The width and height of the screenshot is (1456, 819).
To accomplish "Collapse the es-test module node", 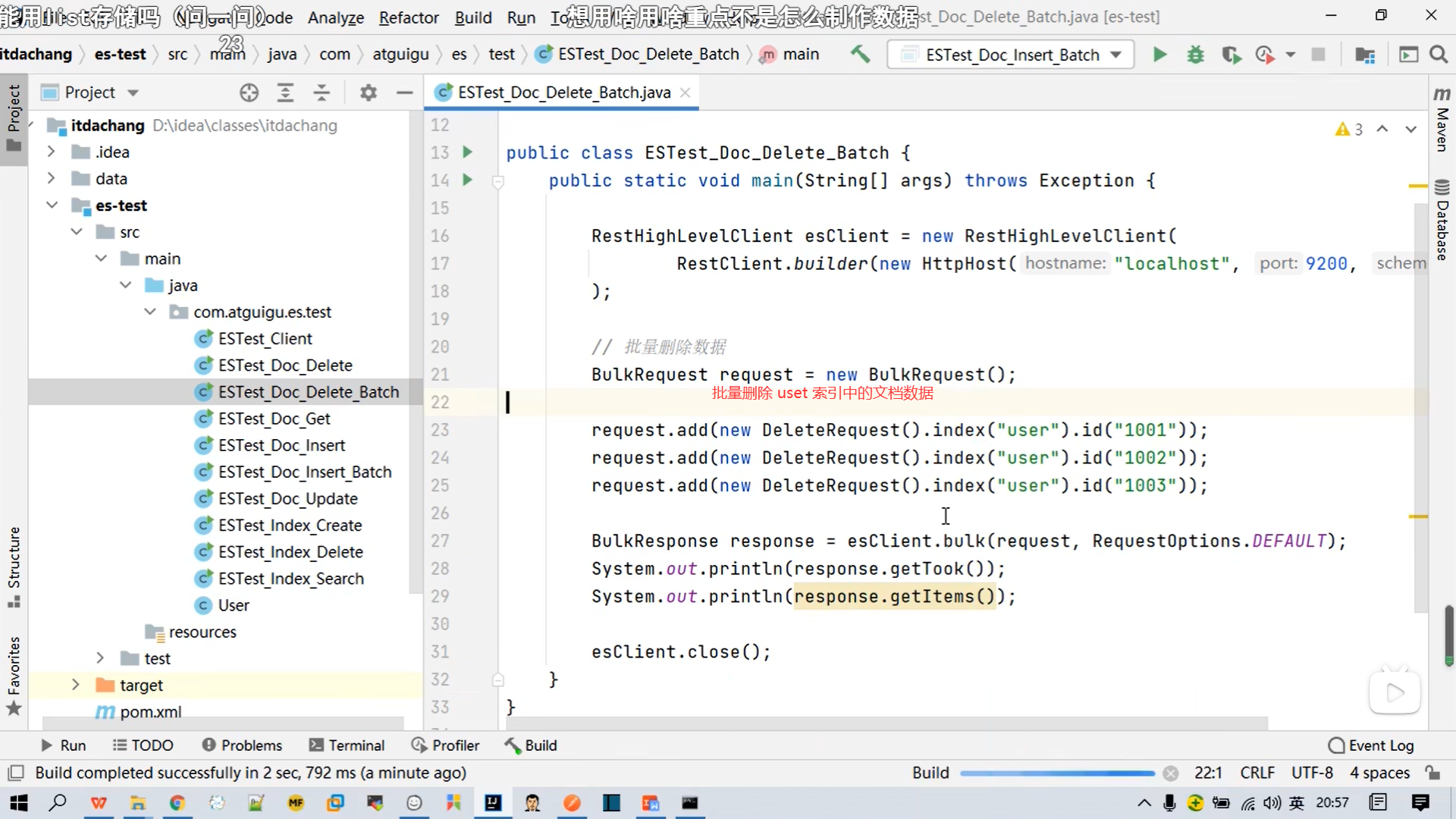I will coord(52,205).
